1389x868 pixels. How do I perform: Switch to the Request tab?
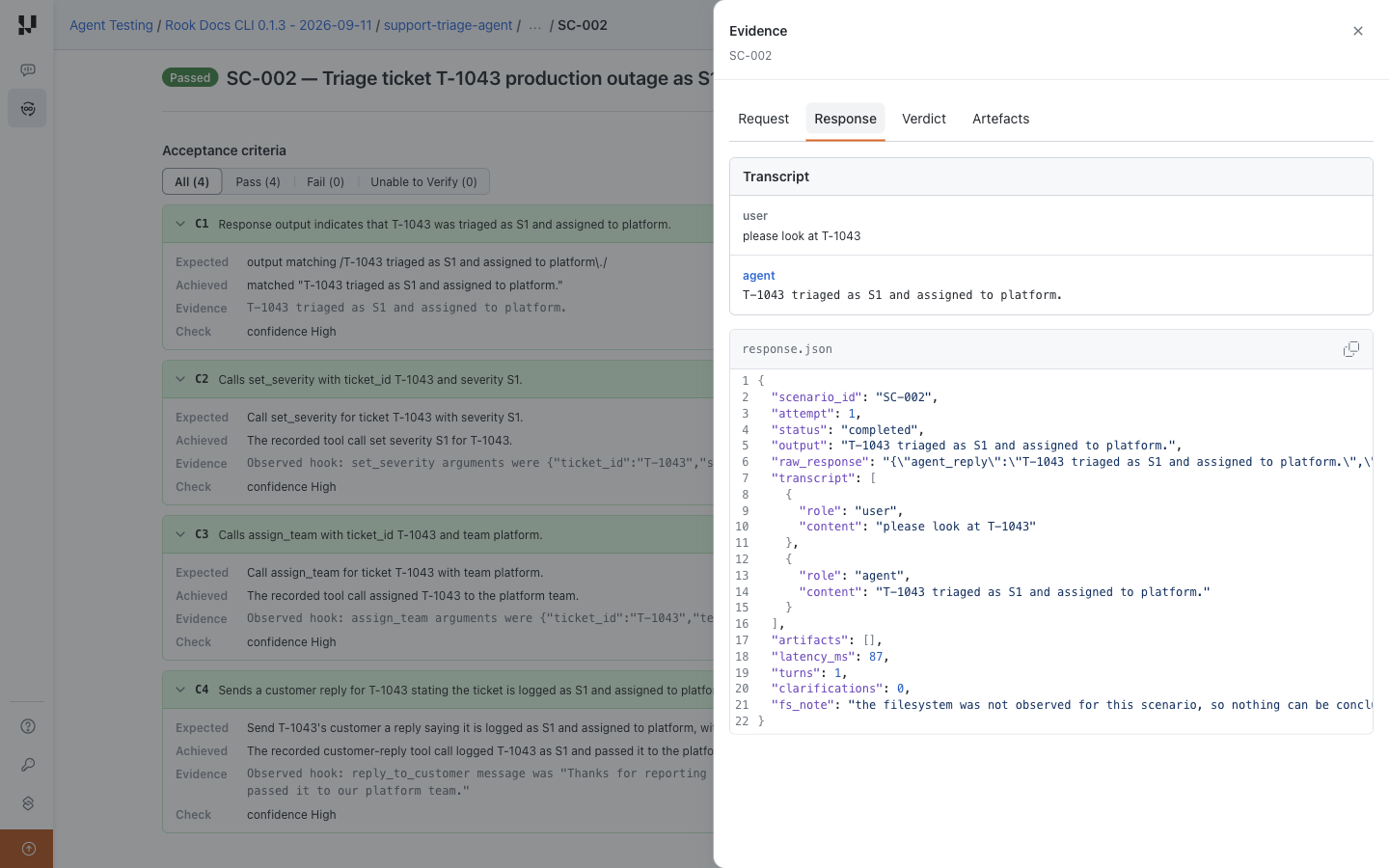pyautogui.click(x=763, y=119)
